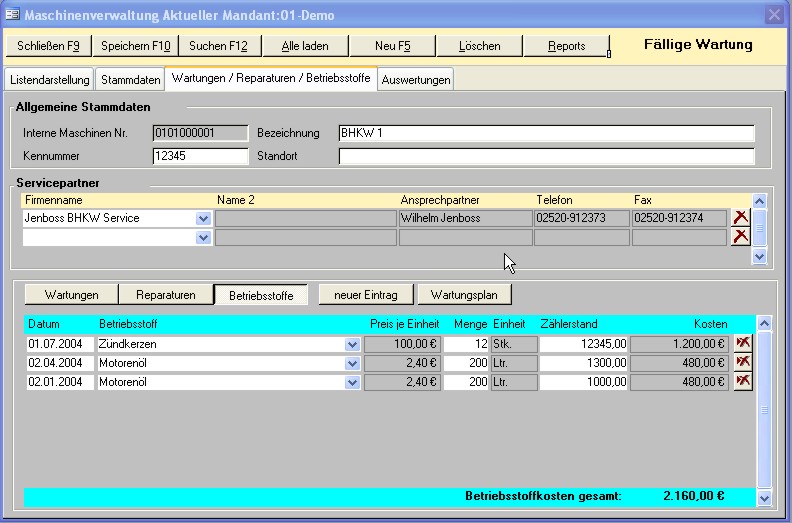Click the Ansprechpartner field Wilhelm Jenboss

tap(465, 218)
